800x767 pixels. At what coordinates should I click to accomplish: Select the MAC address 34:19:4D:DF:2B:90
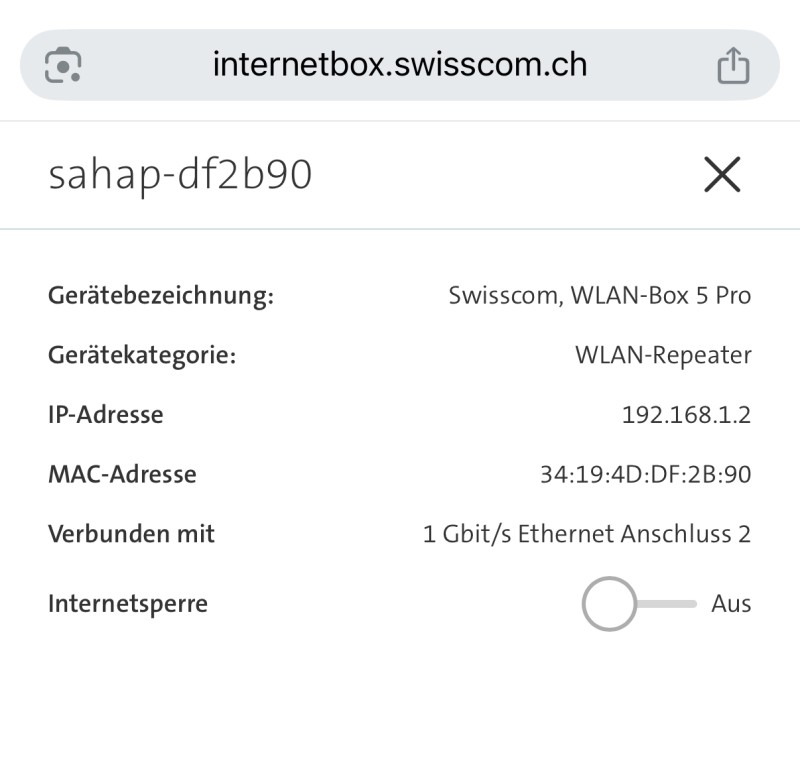point(645,475)
